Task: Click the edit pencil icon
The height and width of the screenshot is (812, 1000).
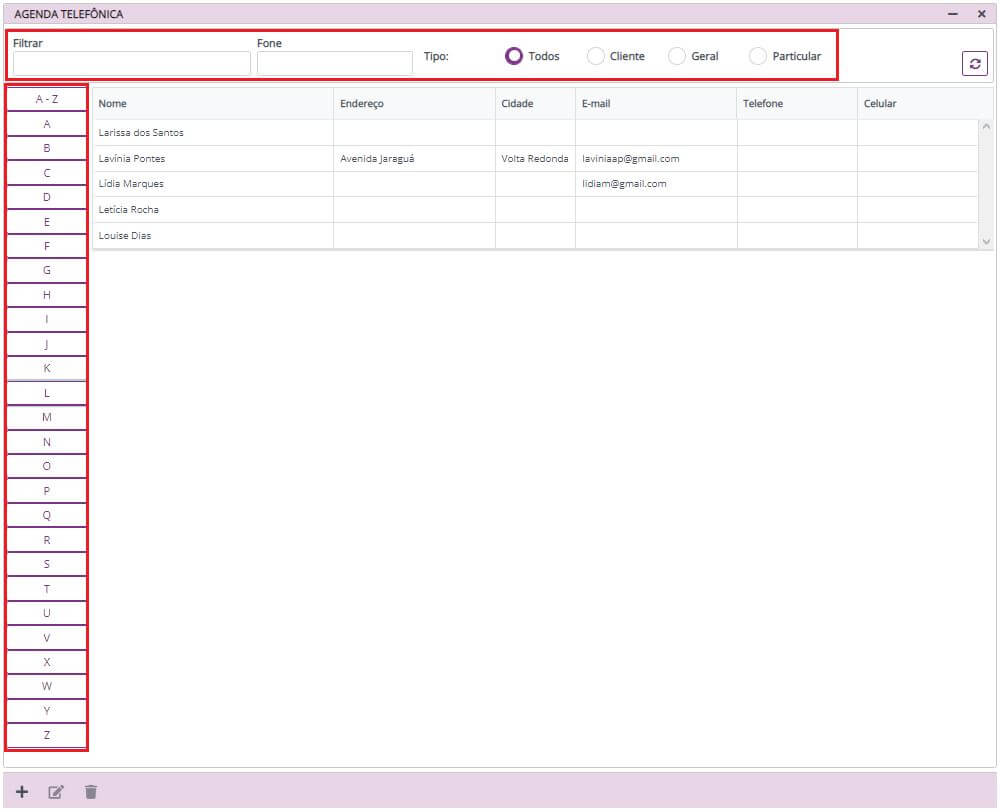Action: click(56, 792)
